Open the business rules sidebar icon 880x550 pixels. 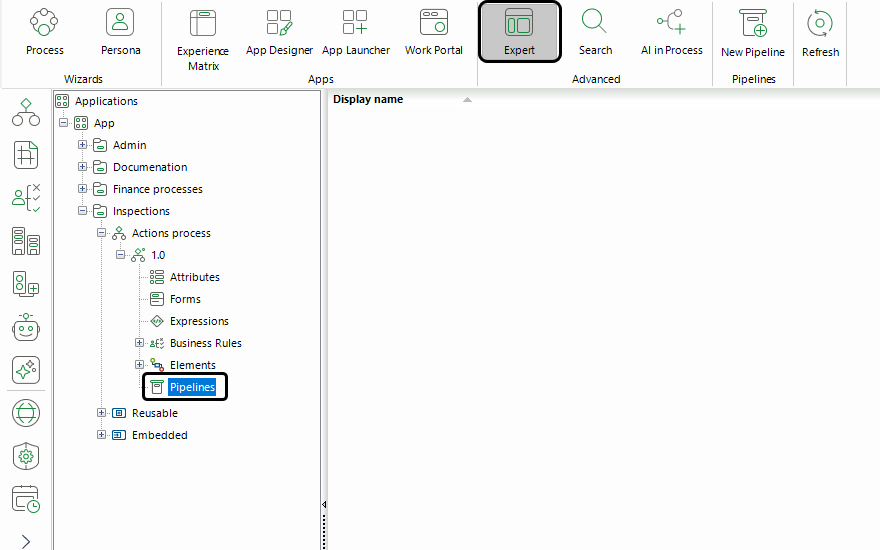tap(26, 198)
